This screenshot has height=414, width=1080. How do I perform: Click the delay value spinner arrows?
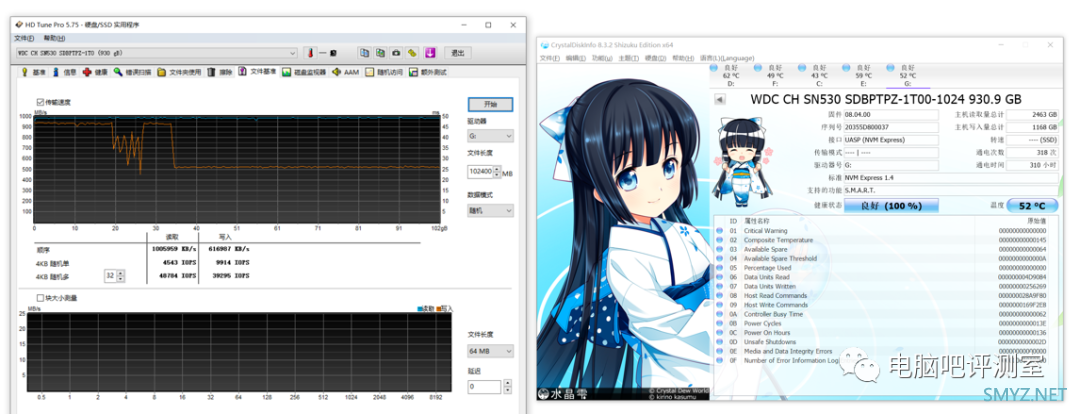pyautogui.click(x=508, y=386)
